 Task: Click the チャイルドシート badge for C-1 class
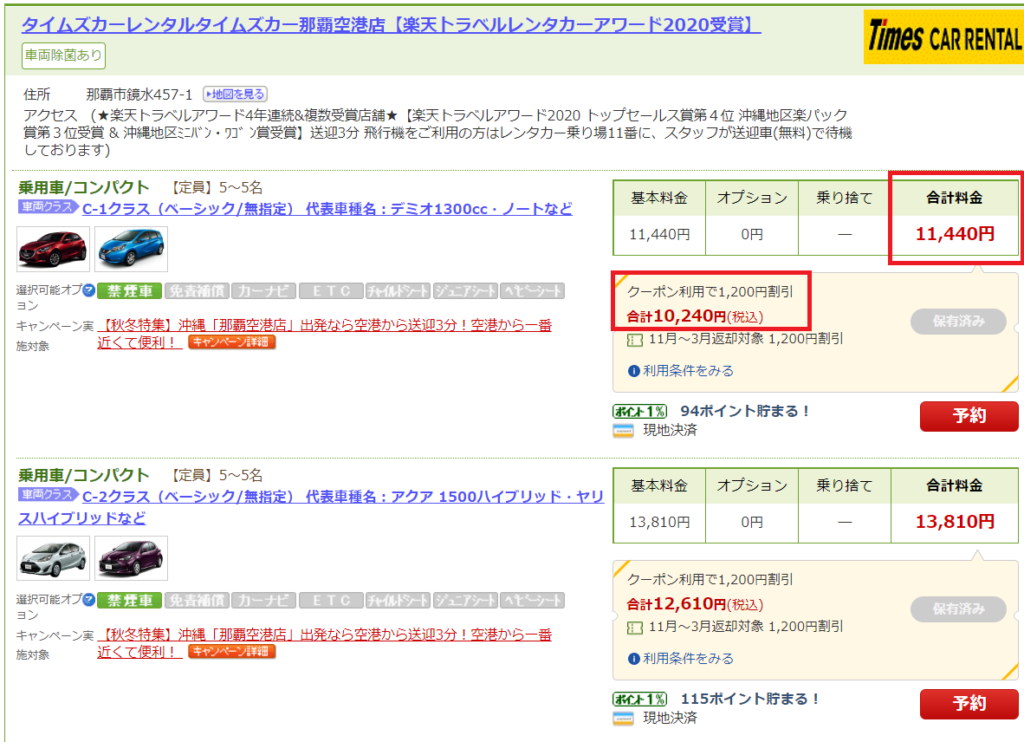(398, 291)
